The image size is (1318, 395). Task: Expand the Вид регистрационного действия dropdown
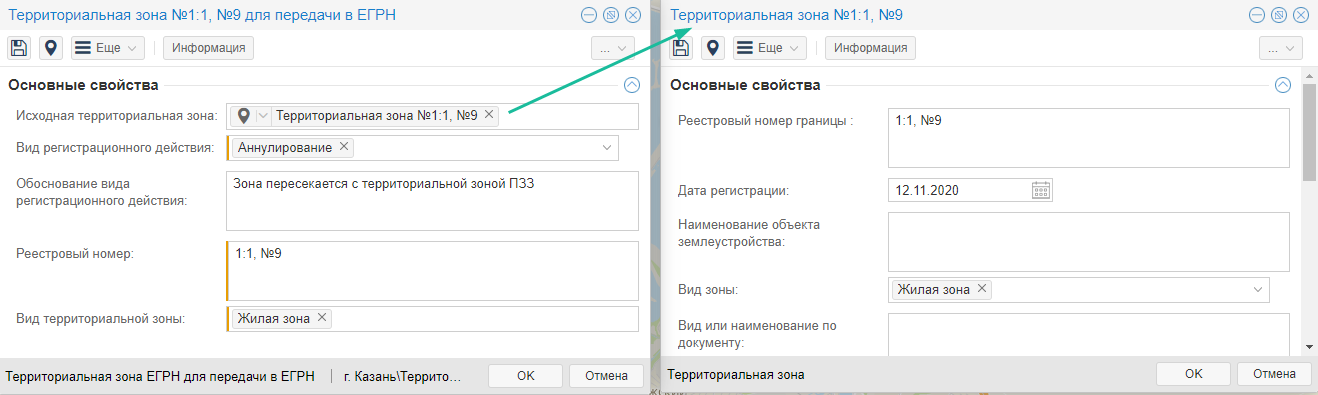point(606,148)
